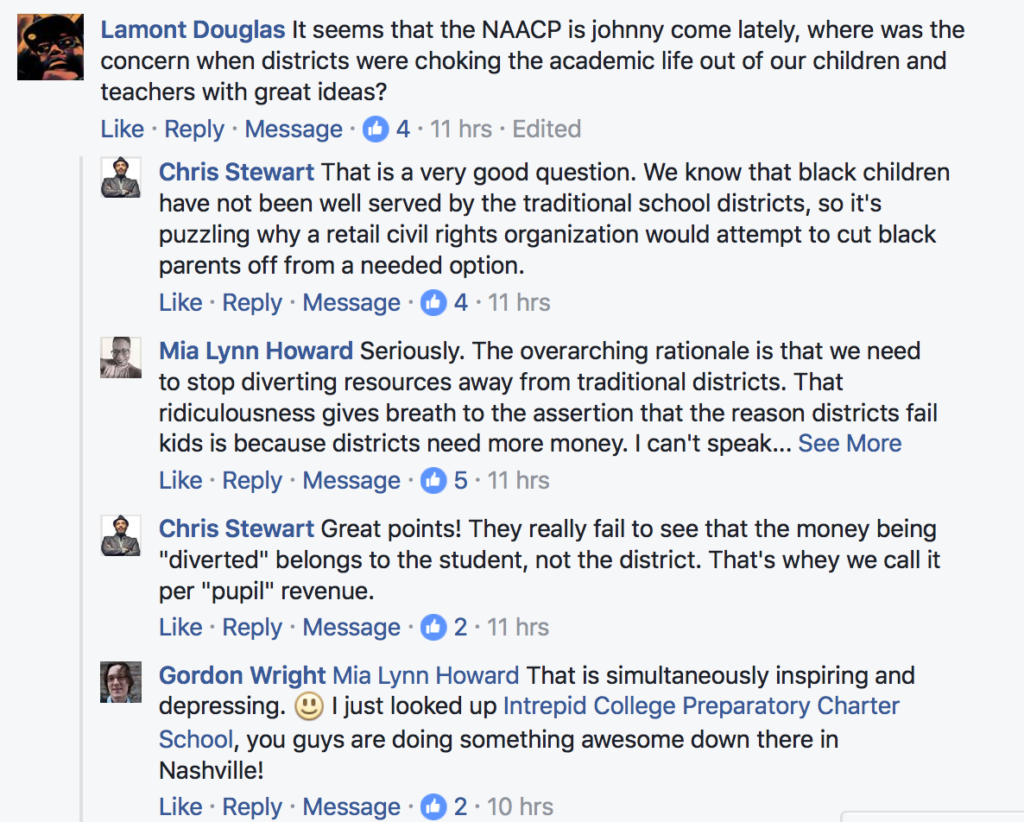Open Chris Stewart's avatar thumbnail
Image resolution: width=1024 pixels, height=822 pixels.
[x=120, y=179]
